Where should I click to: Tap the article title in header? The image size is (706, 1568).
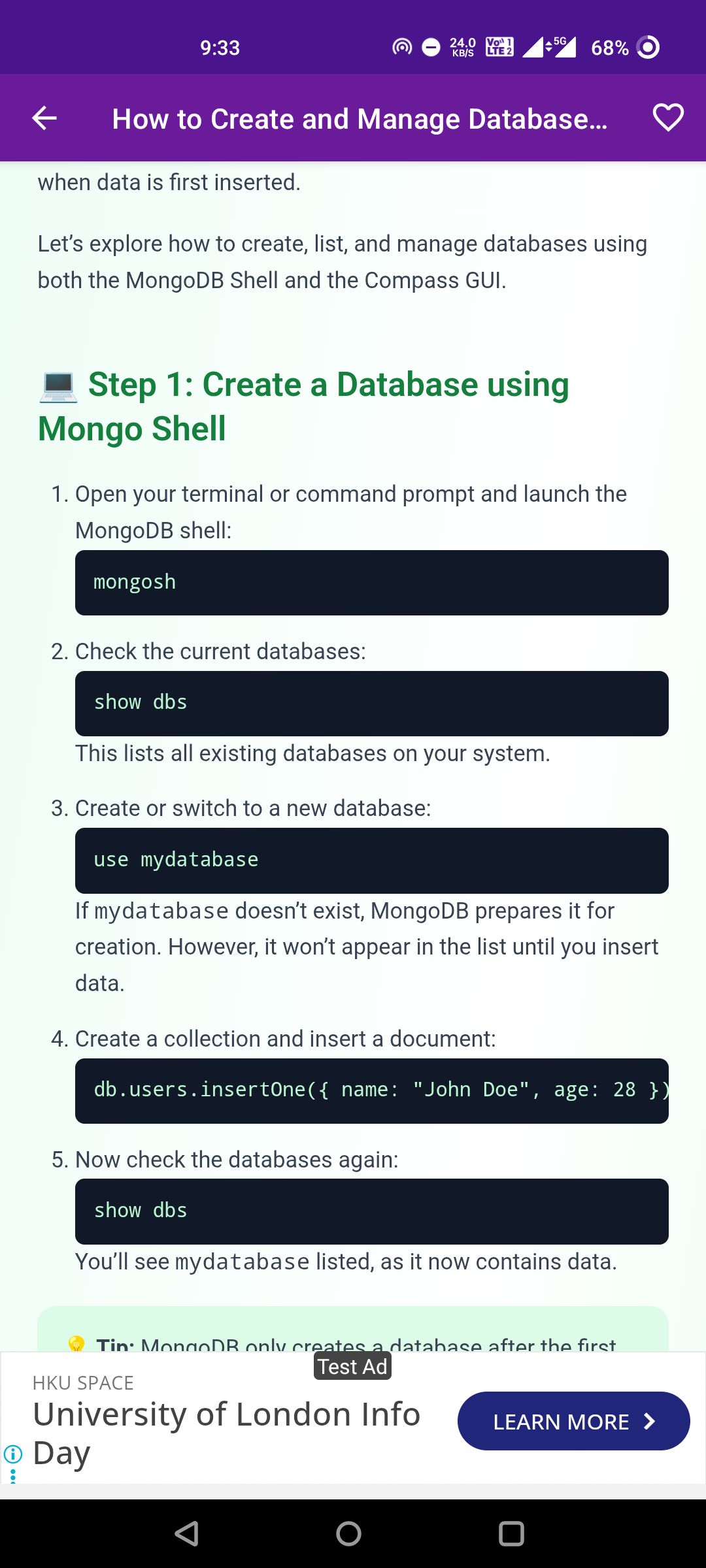coord(360,119)
